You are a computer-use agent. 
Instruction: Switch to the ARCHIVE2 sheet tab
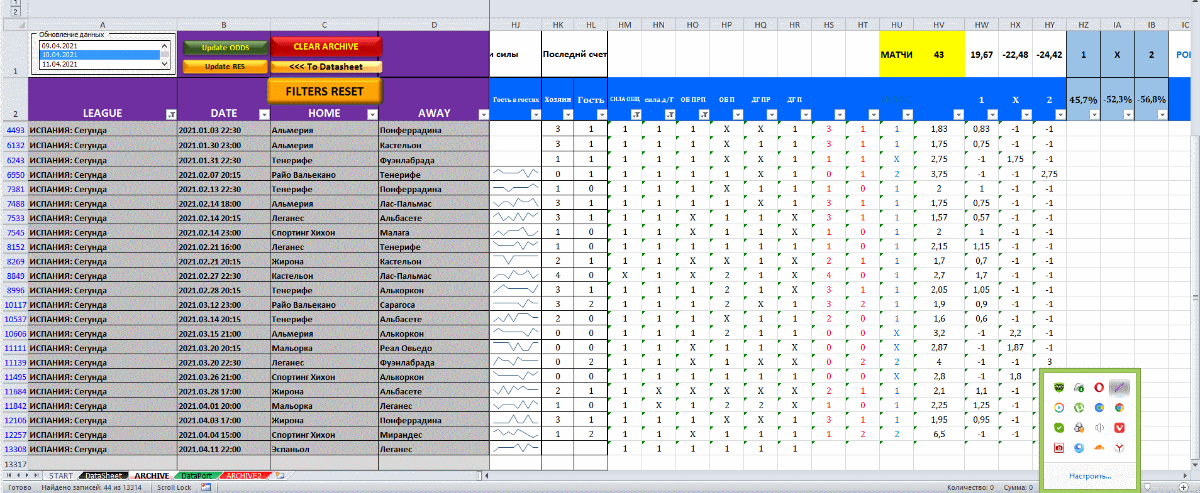[x=243, y=476]
